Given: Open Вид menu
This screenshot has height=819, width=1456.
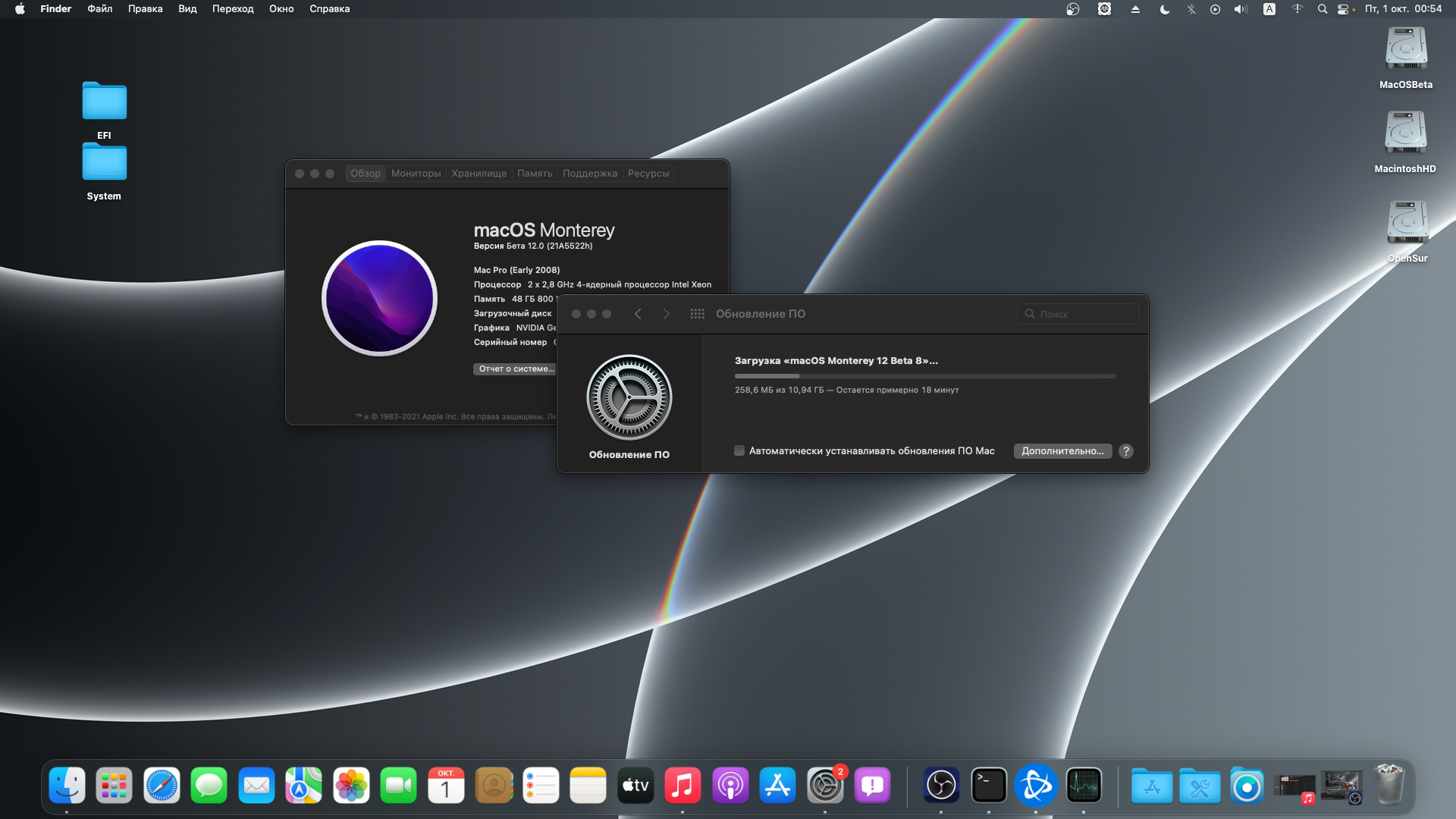Looking at the screenshot, I should [187, 9].
